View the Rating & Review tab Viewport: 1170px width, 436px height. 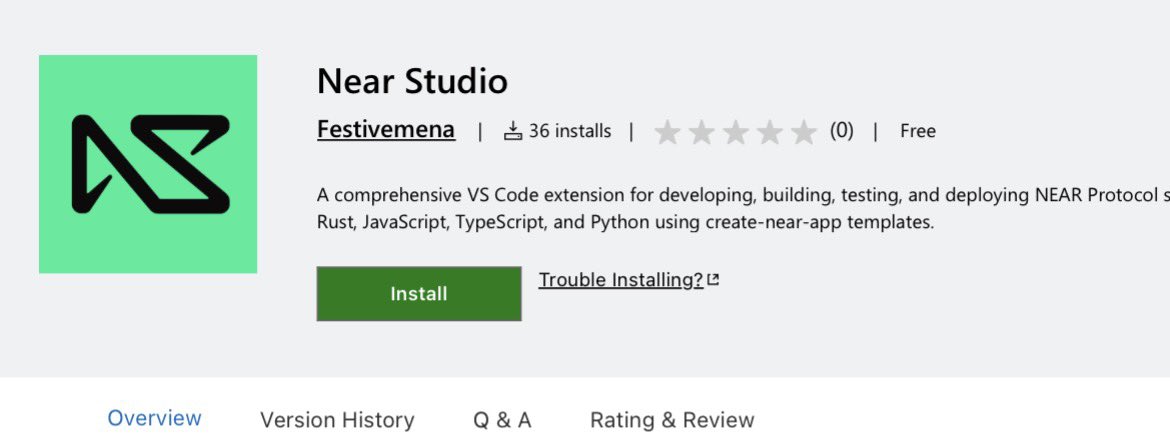[x=672, y=420]
